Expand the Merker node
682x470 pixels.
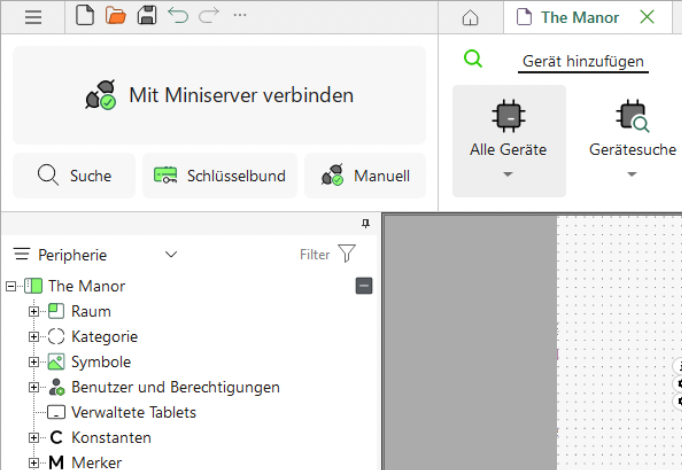pos(34,463)
